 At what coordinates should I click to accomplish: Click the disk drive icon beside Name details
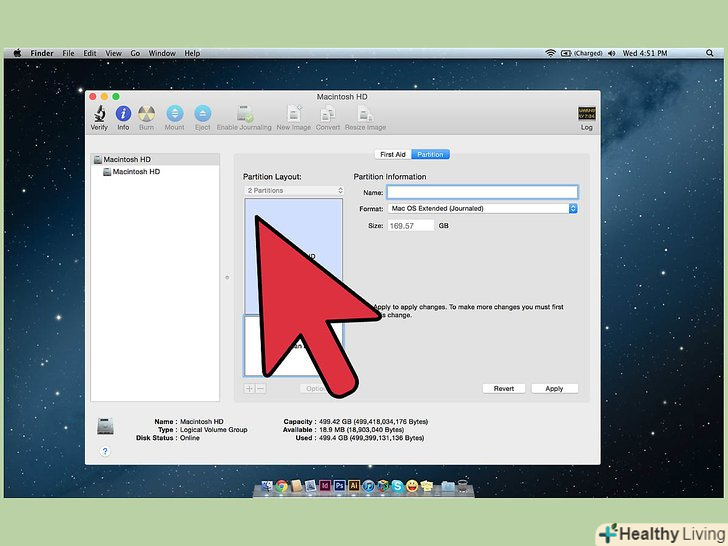[105, 426]
